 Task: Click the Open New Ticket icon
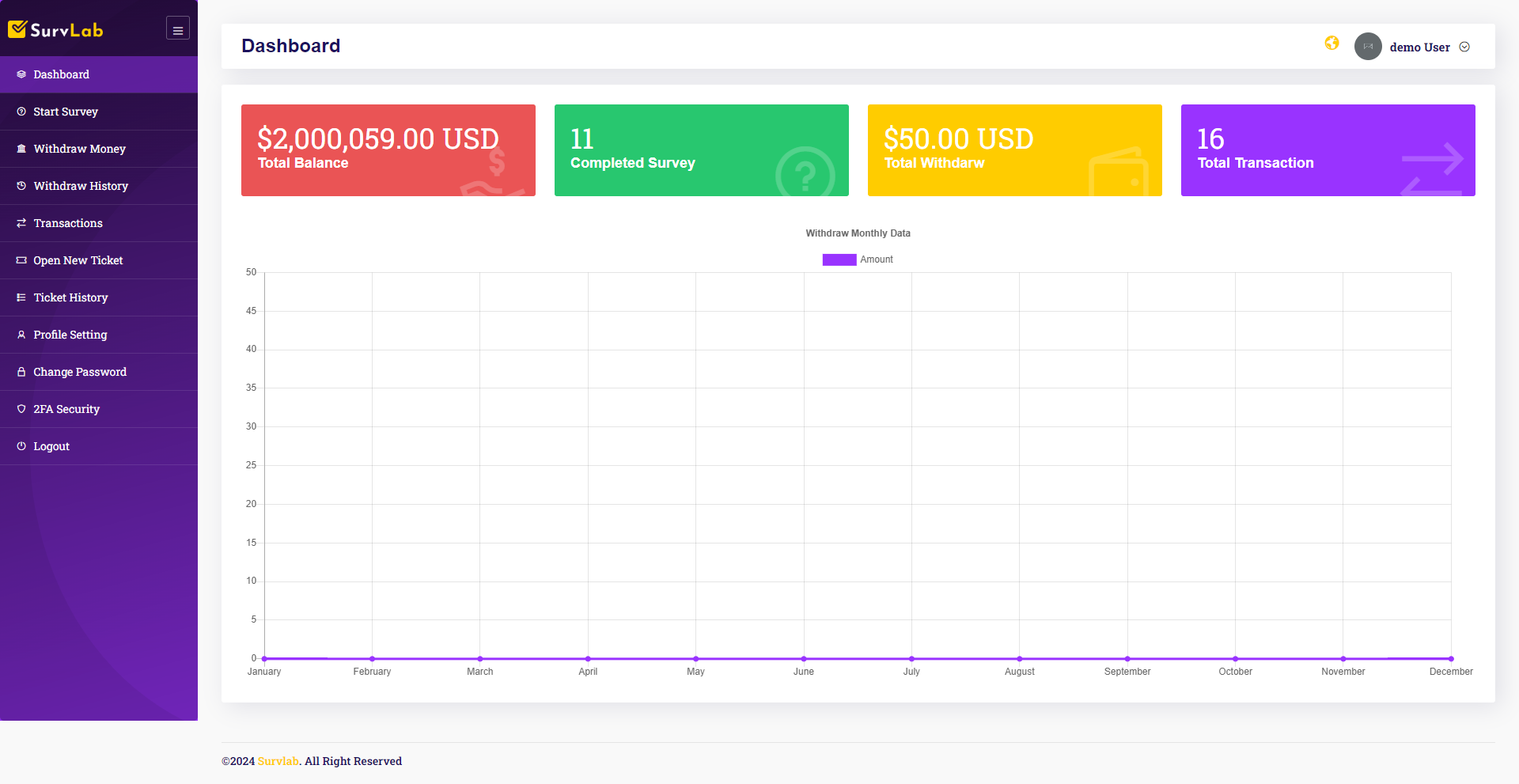coord(21,260)
